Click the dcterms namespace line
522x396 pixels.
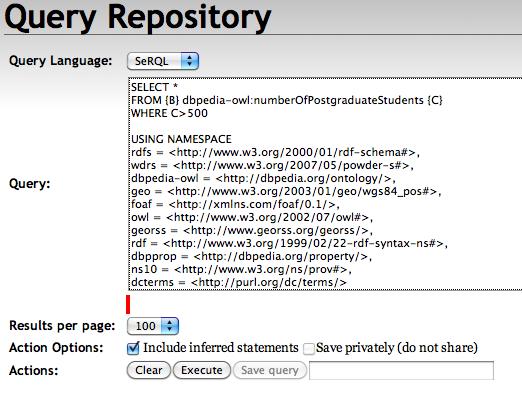(x=239, y=282)
